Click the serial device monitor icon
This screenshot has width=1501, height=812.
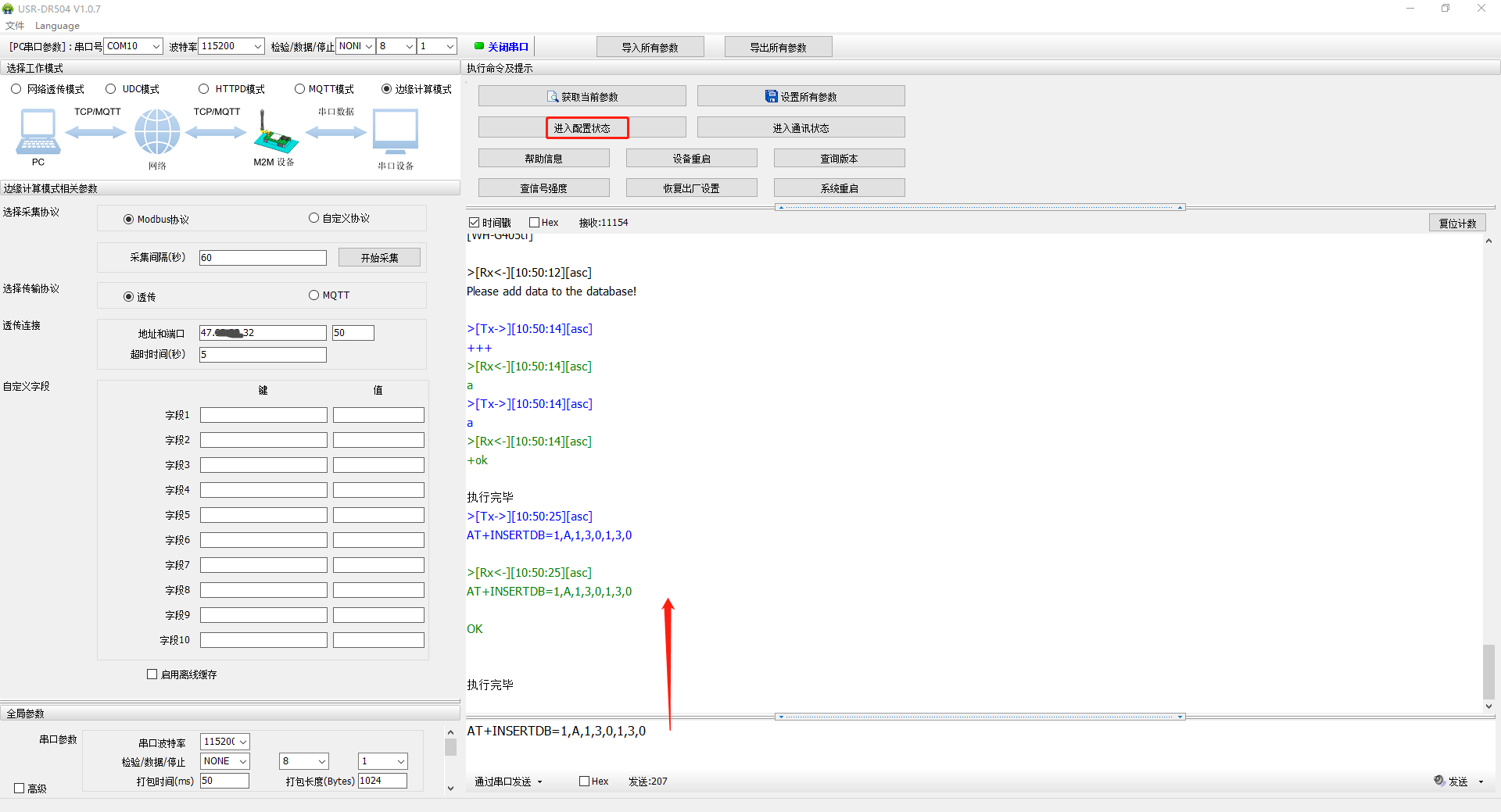tap(396, 131)
